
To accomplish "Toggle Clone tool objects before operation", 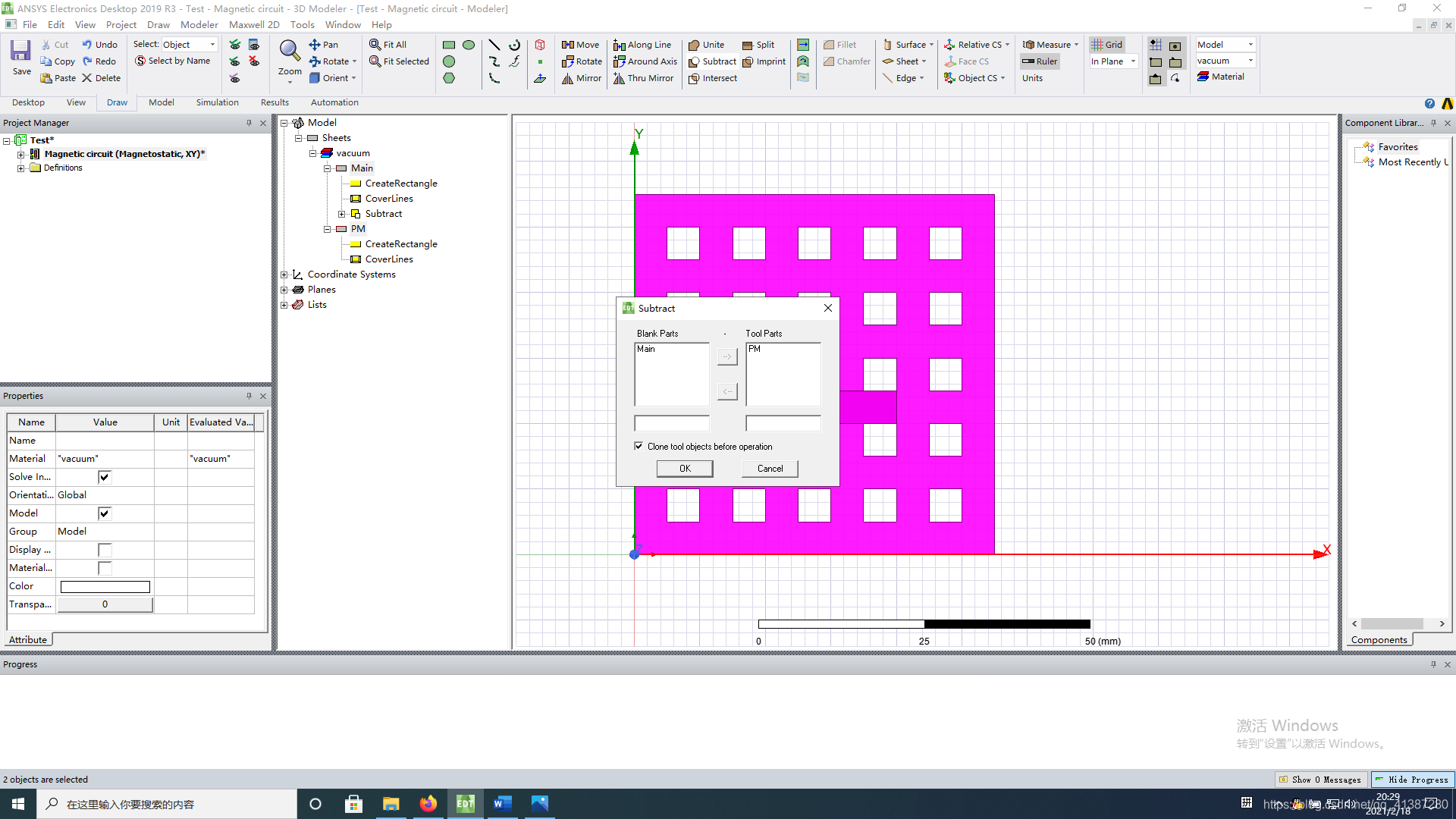I will 639,447.
